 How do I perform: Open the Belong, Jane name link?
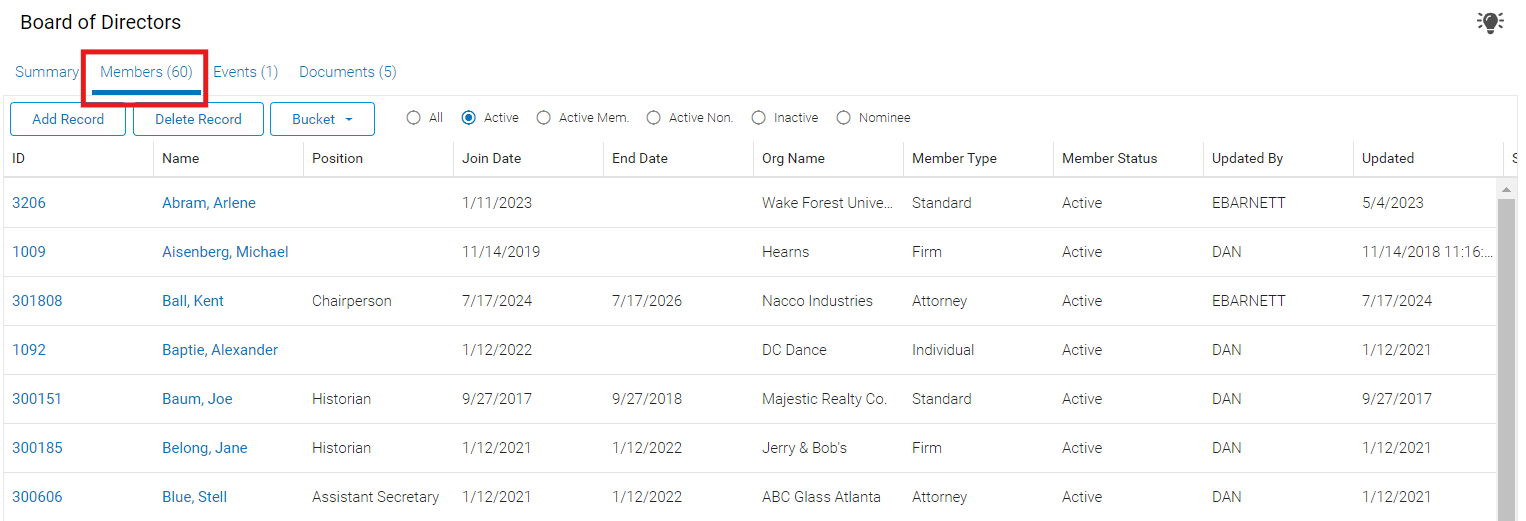(205, 448)
